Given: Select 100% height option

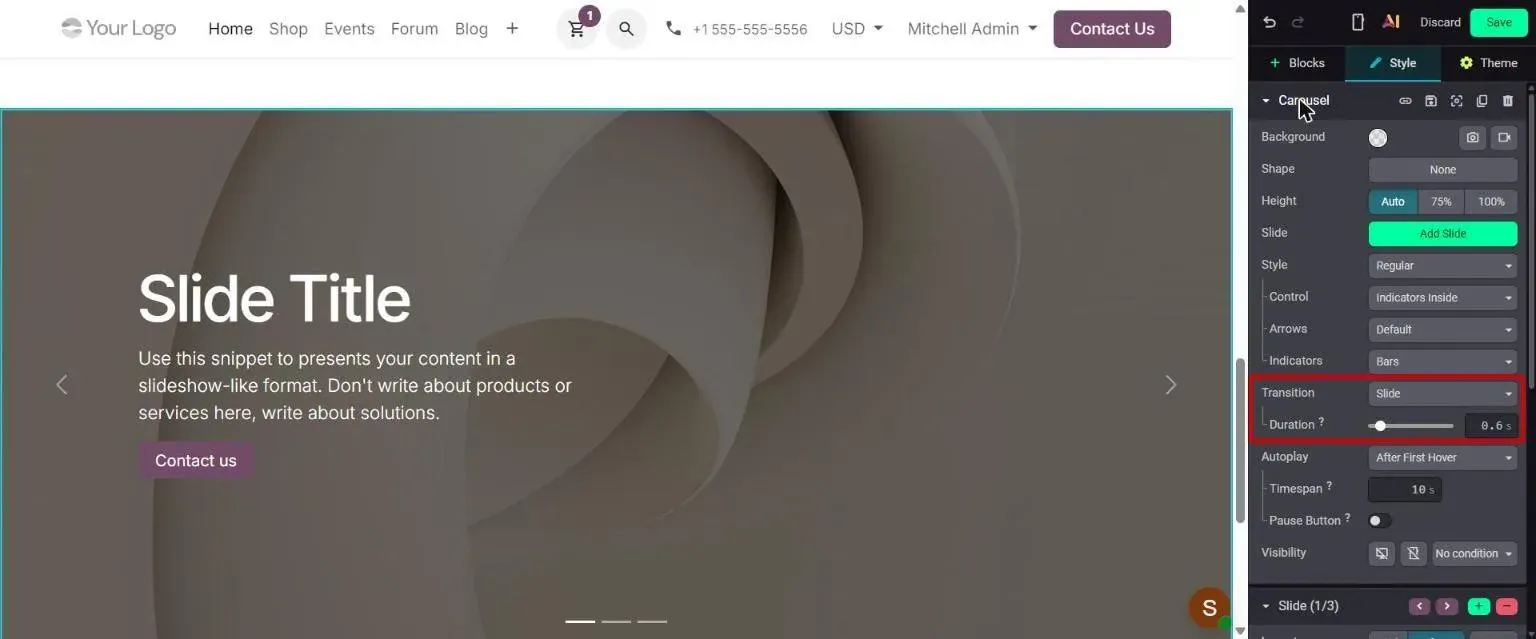Looking at the screenshot, I should [1491, 202].
